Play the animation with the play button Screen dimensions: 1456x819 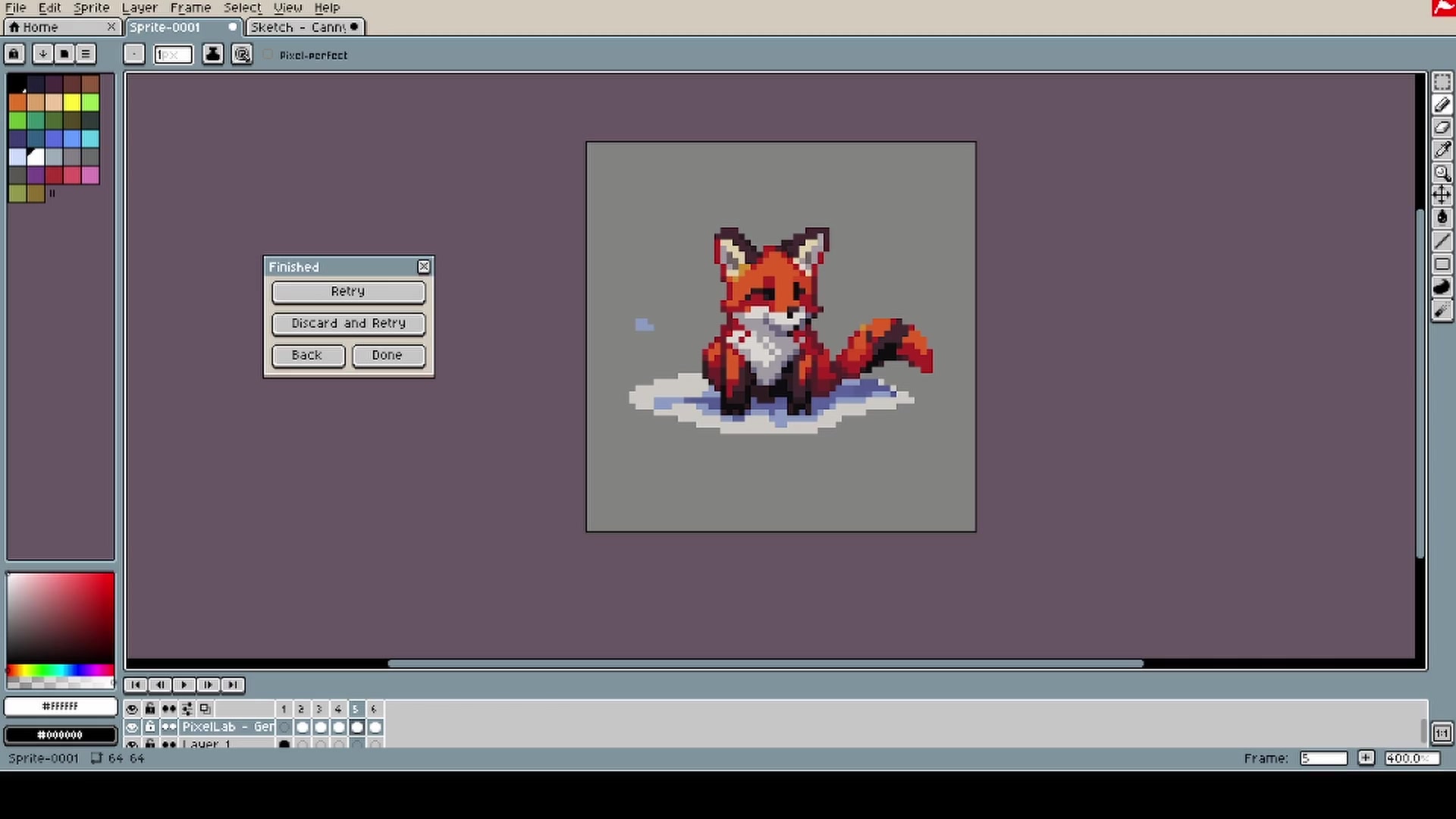pos(184,685)
